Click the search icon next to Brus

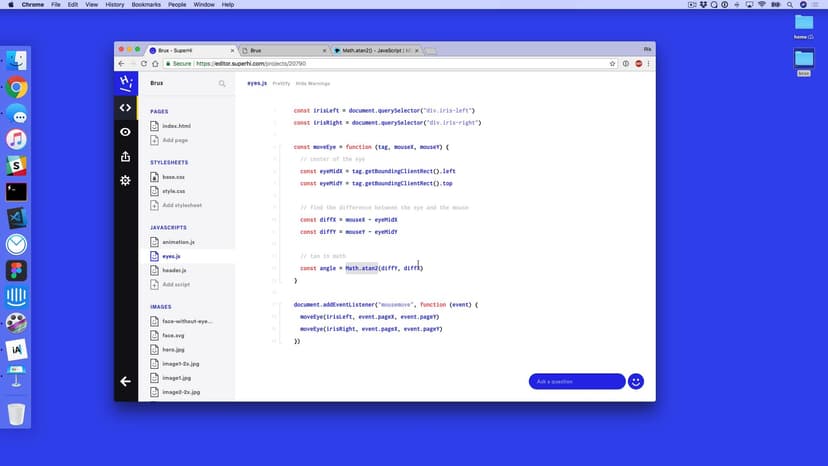pos(222,84)
